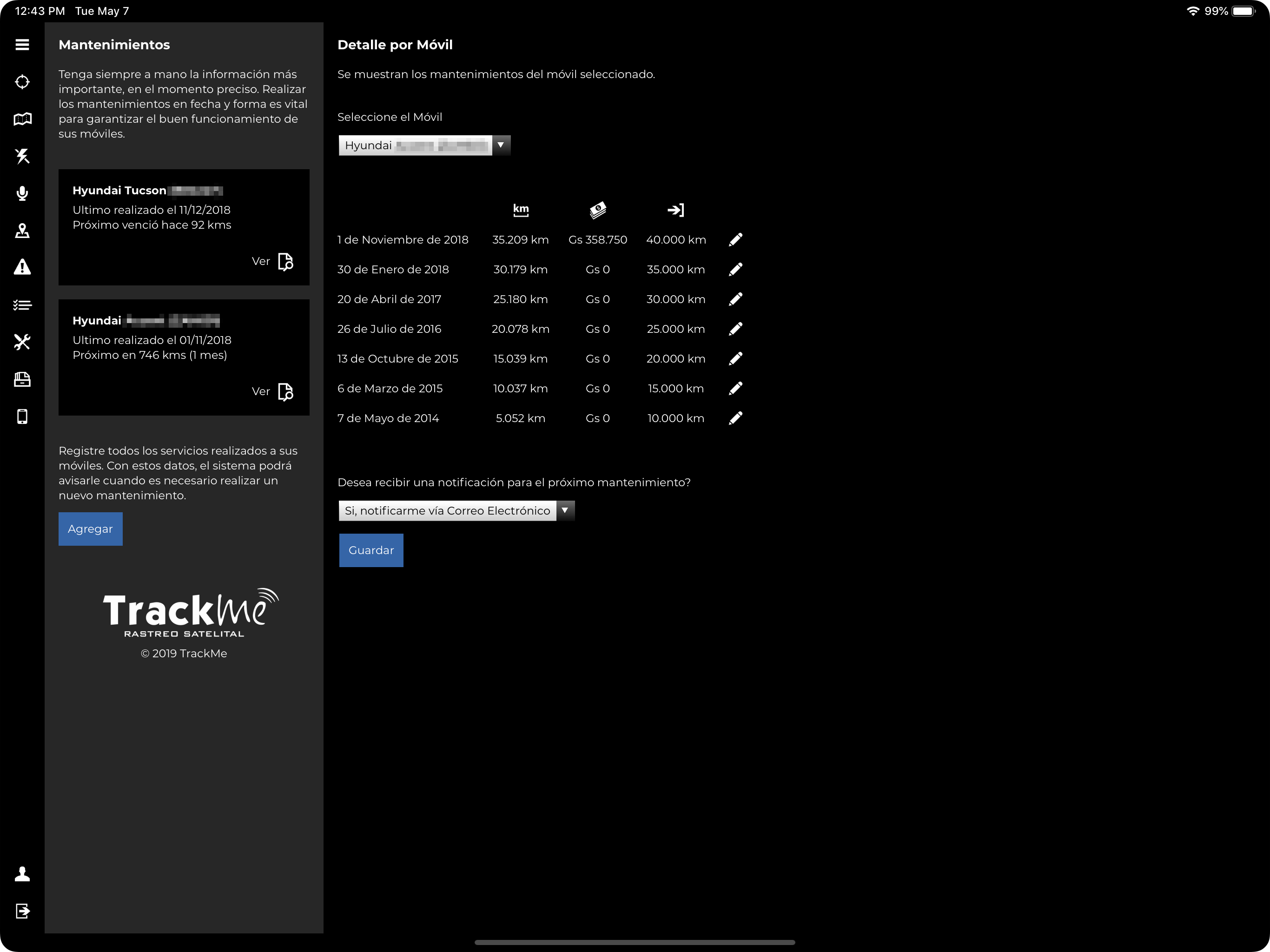Click the km column header icon
The image size is (1270, 952).
click(521, 210)
